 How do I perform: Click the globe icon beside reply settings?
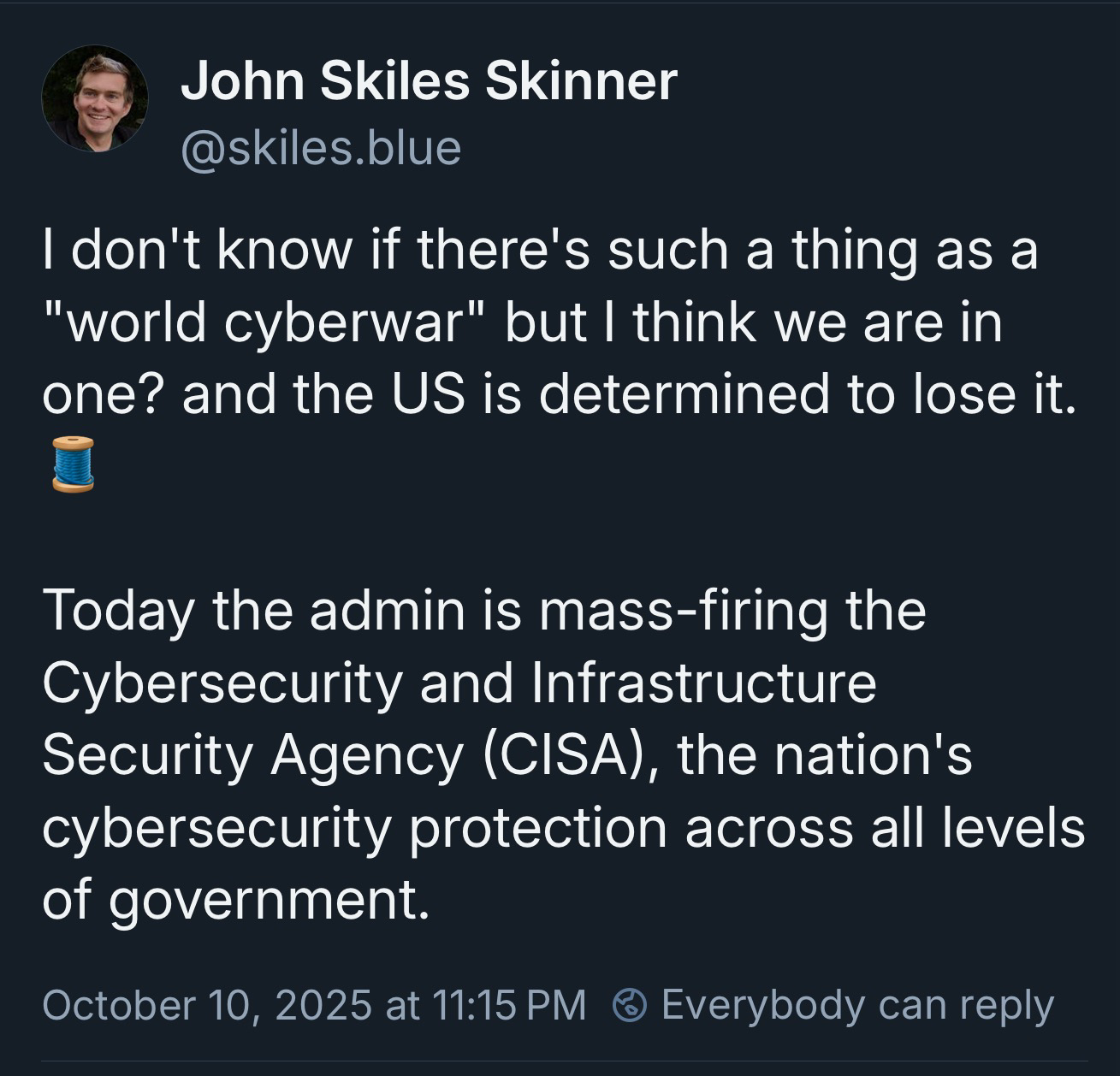pyautogui.click(x=630, y=1005)
